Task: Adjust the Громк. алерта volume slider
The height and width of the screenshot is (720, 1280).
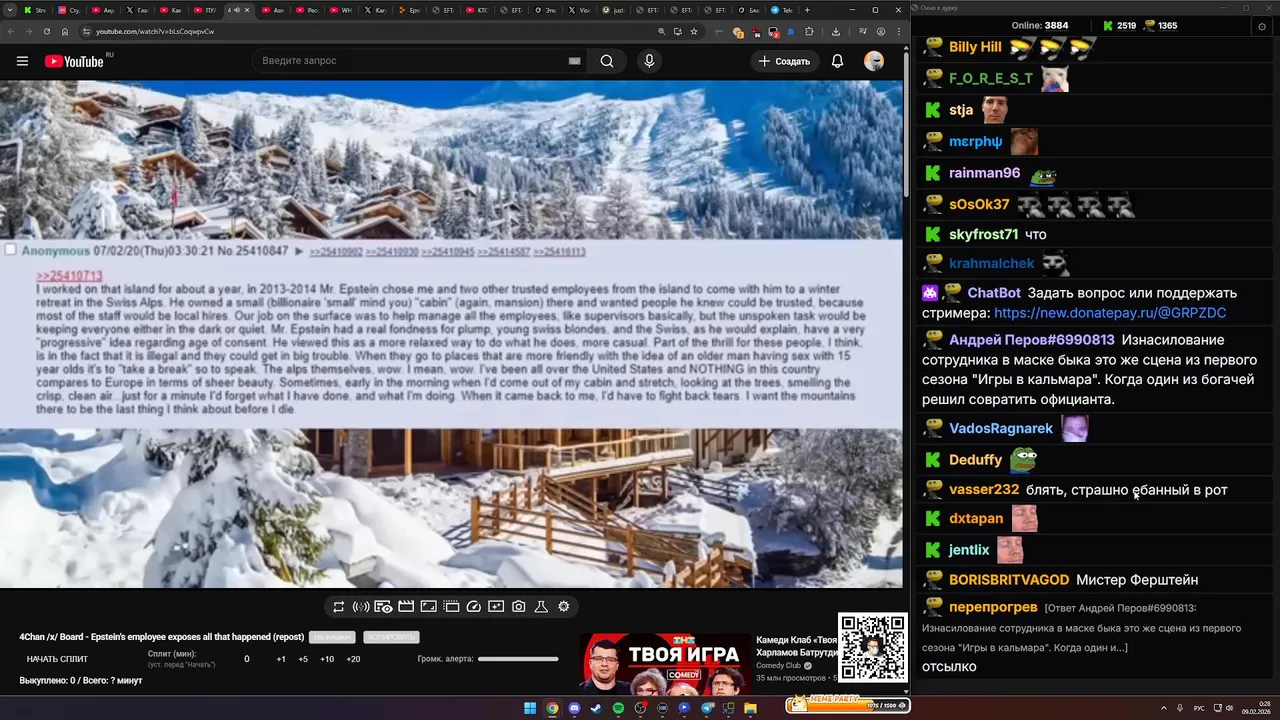Action: coord(518,659)
